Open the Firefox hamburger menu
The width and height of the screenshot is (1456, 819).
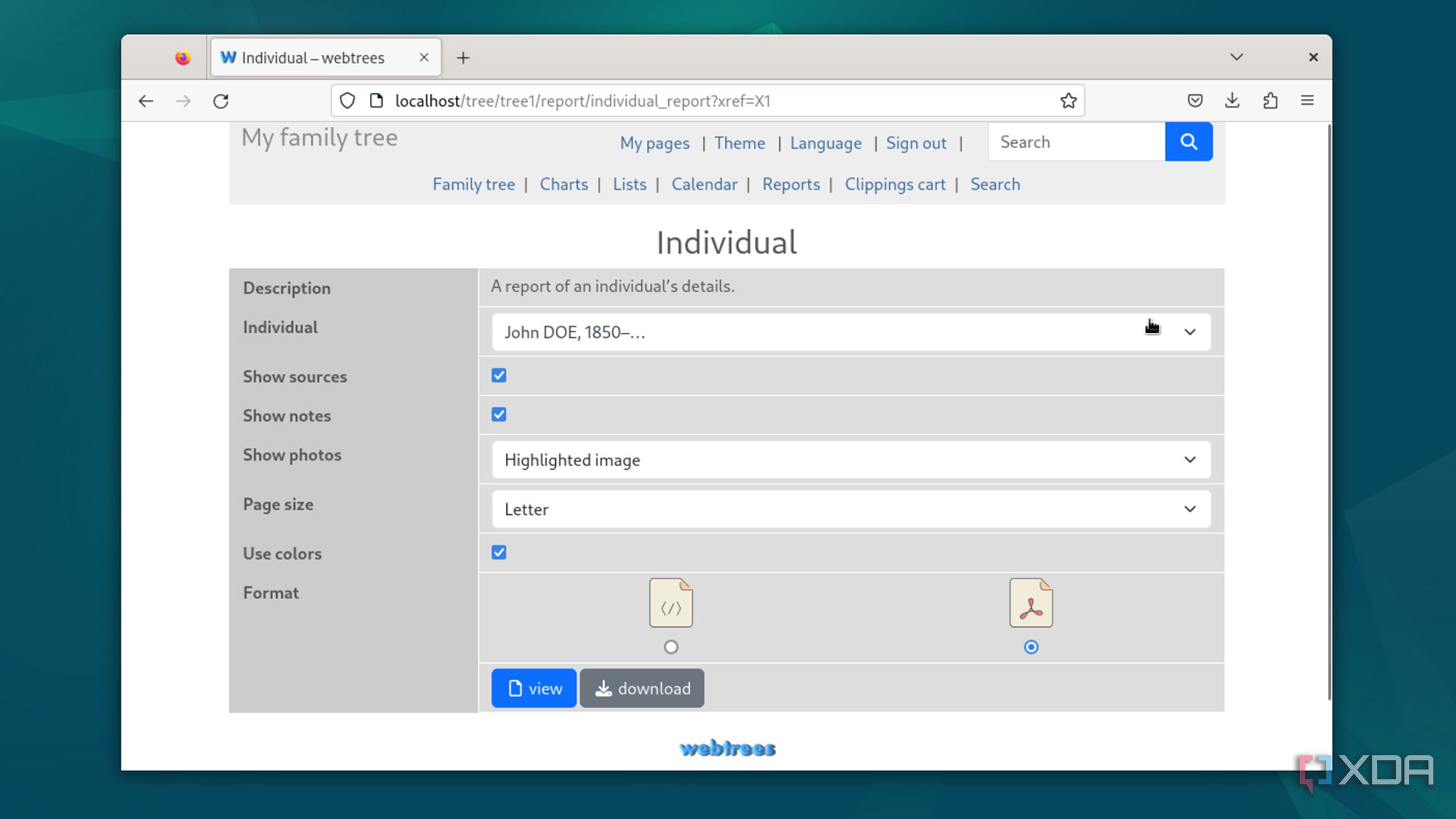pyautogui.click(x=1307, y=101)
